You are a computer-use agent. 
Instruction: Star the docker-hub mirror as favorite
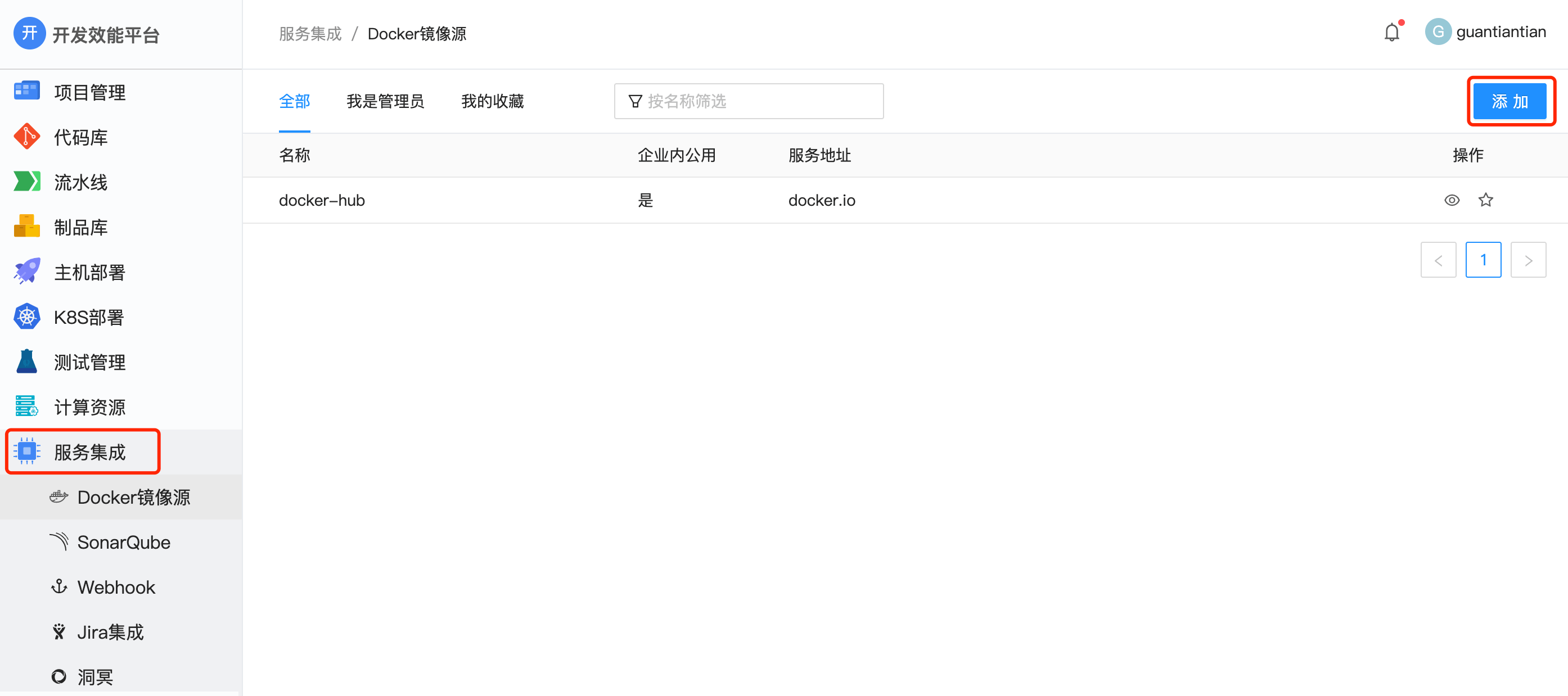coord(1486,200)
